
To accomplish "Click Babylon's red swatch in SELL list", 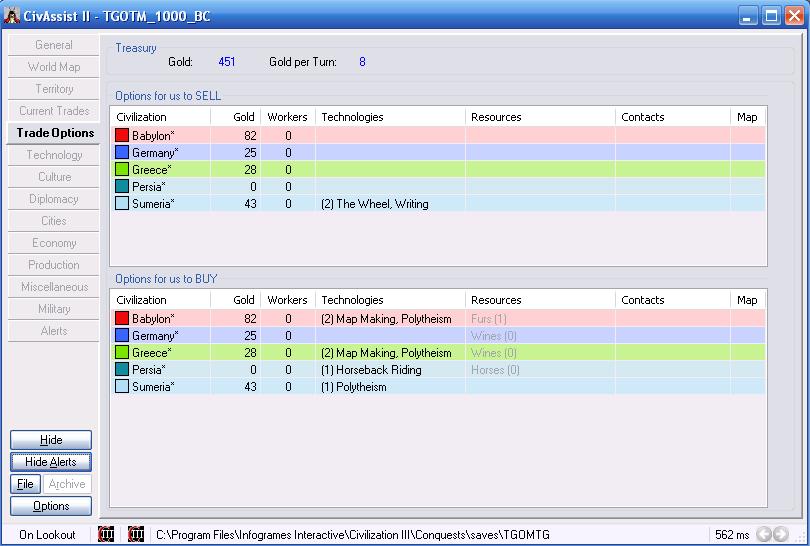I will tap(122, 135).
